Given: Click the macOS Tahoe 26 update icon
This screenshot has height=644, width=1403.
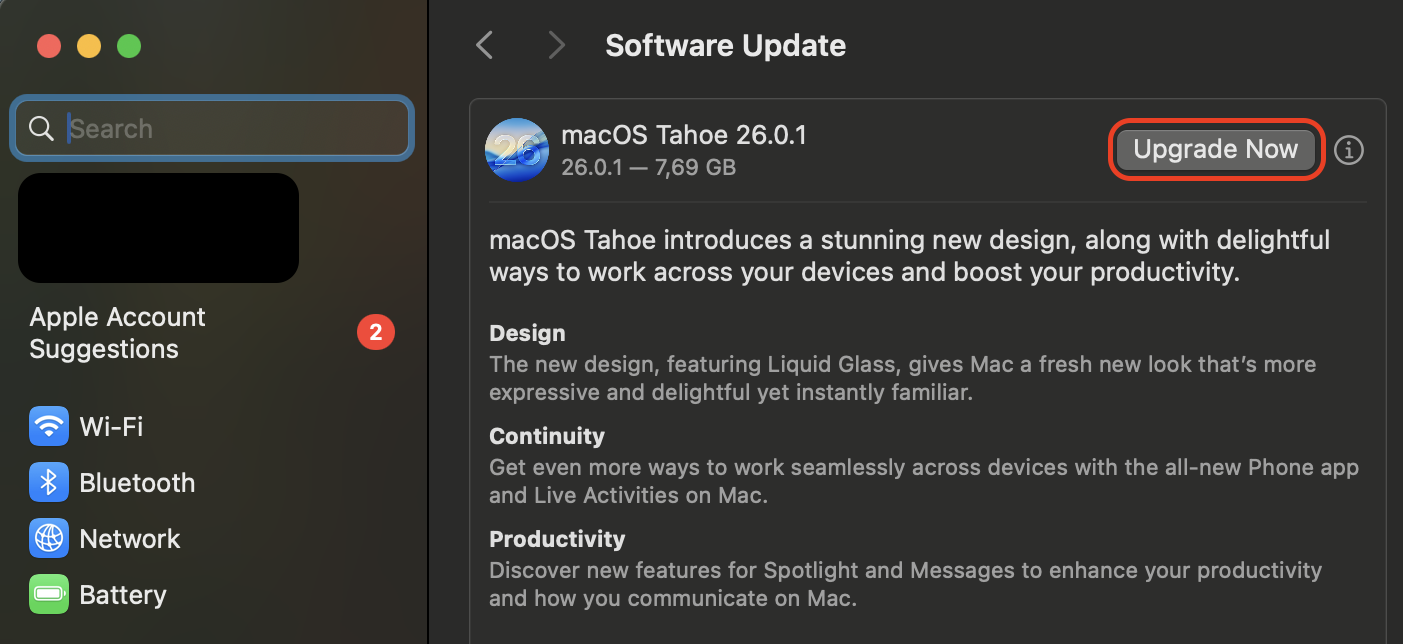Looking at the screenshot, I should click(517, 150).
